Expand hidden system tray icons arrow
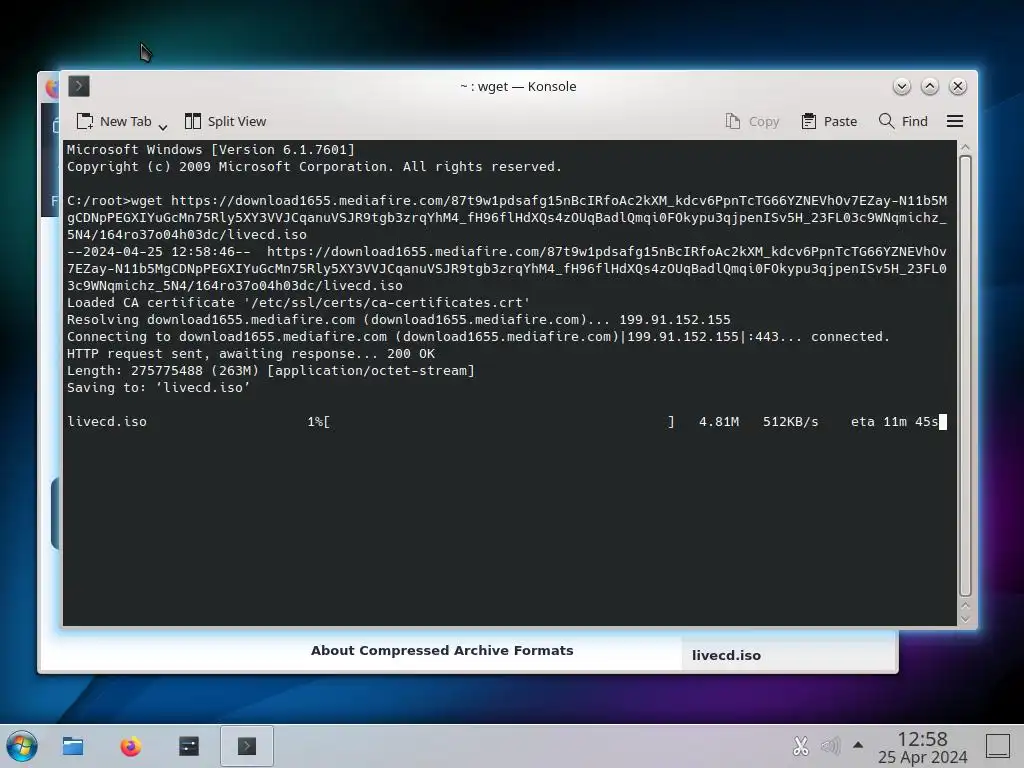Image resolution: width=1024 pixels, height=768 pixels. tap(858, 744)
